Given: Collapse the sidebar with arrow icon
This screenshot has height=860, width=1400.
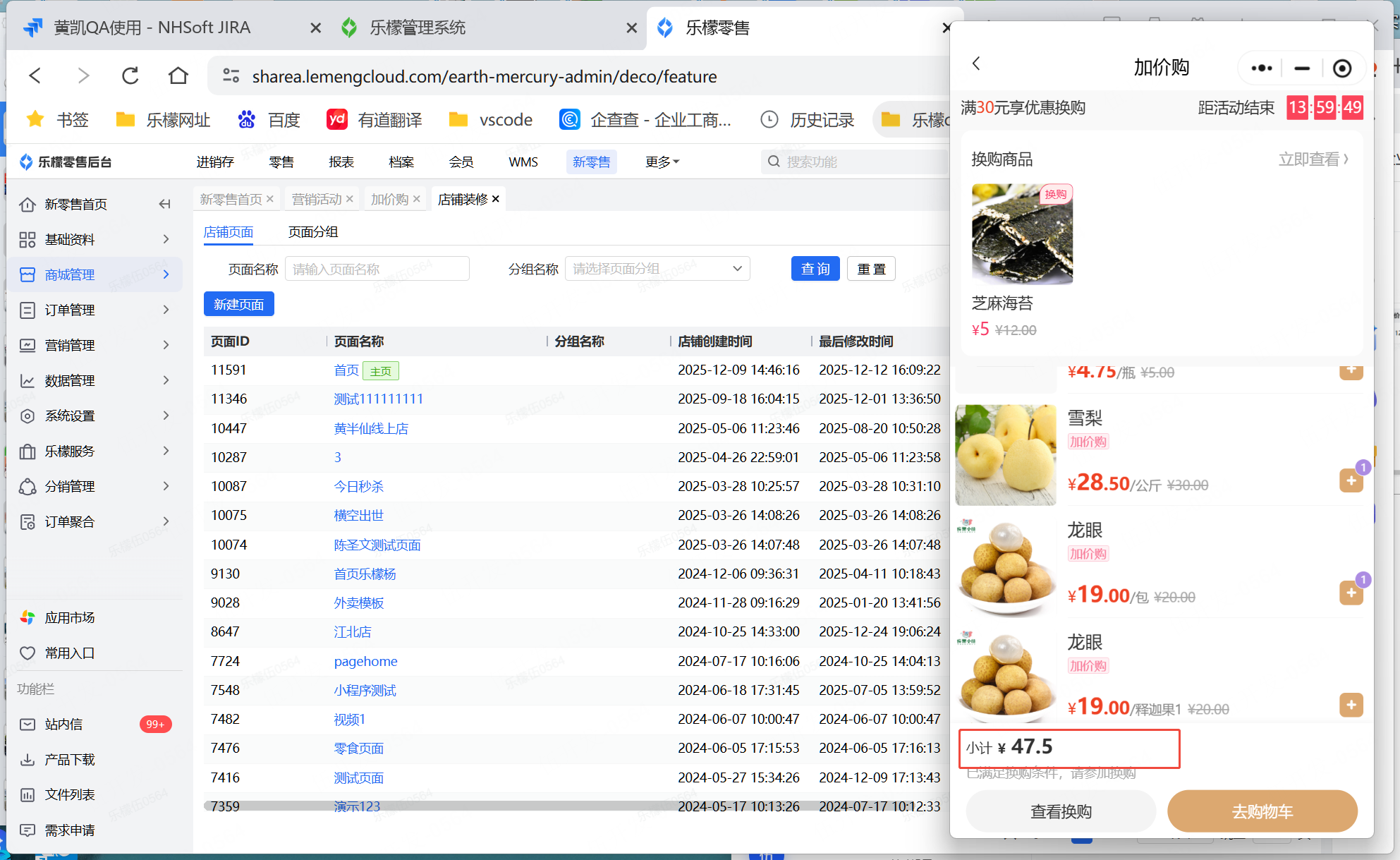Looking at the screenshot, I should tap(164, 204).
